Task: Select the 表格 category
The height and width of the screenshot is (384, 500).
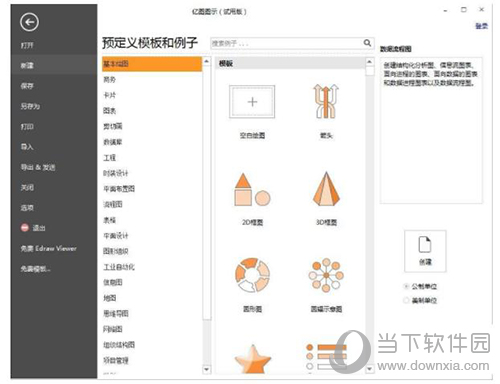Action: tap(109, 220)
